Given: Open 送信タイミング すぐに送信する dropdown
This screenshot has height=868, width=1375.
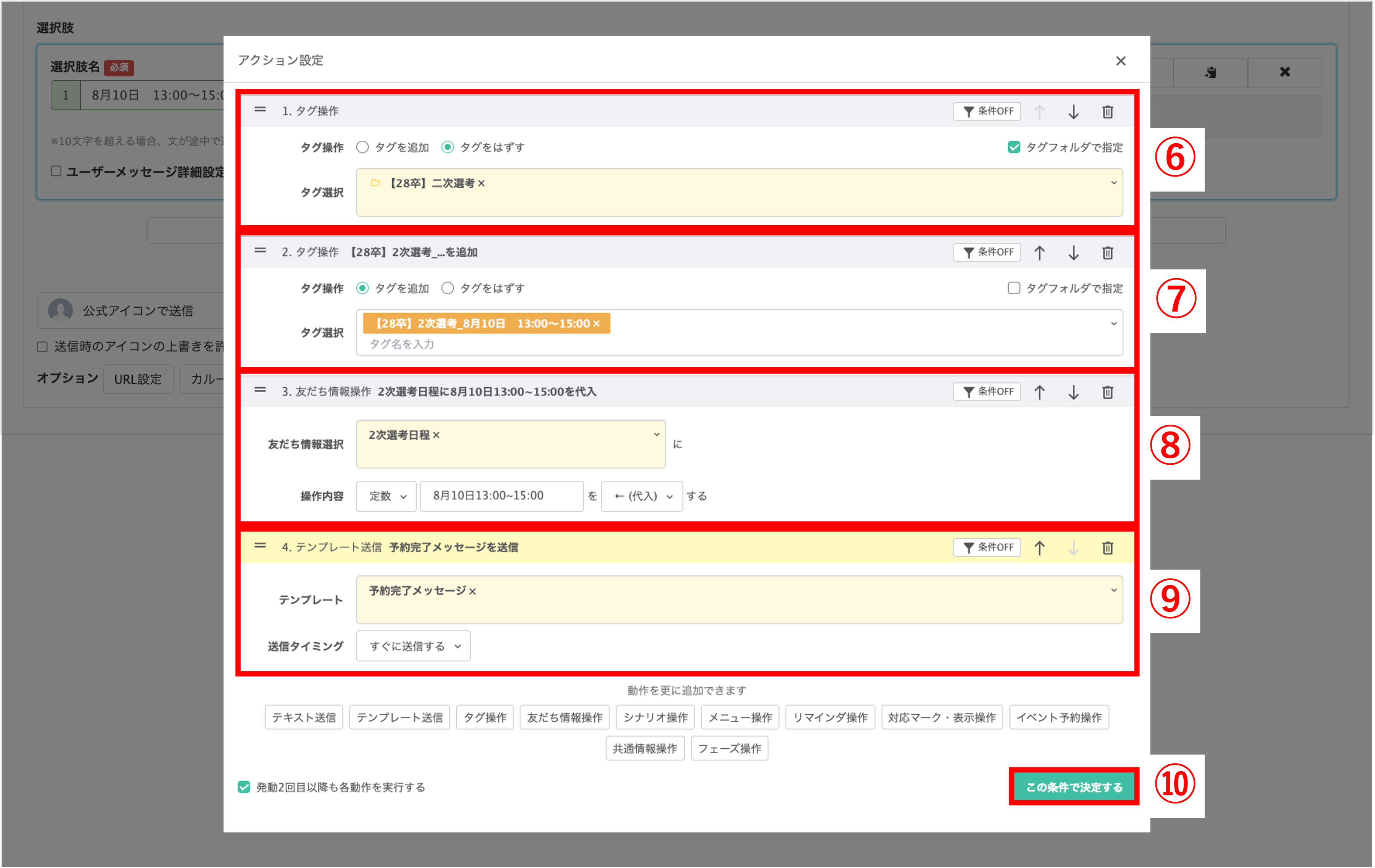Looking at the screenshot, I should [413, 647].
